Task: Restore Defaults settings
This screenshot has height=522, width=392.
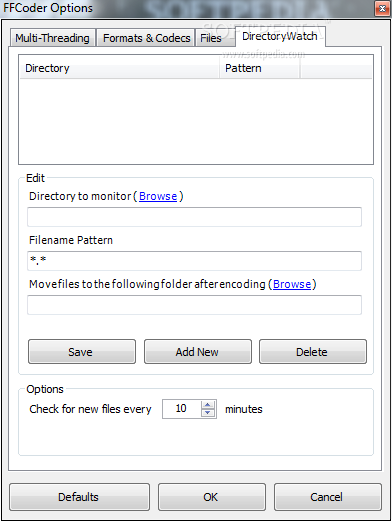Action: click(x=79, y=497)
